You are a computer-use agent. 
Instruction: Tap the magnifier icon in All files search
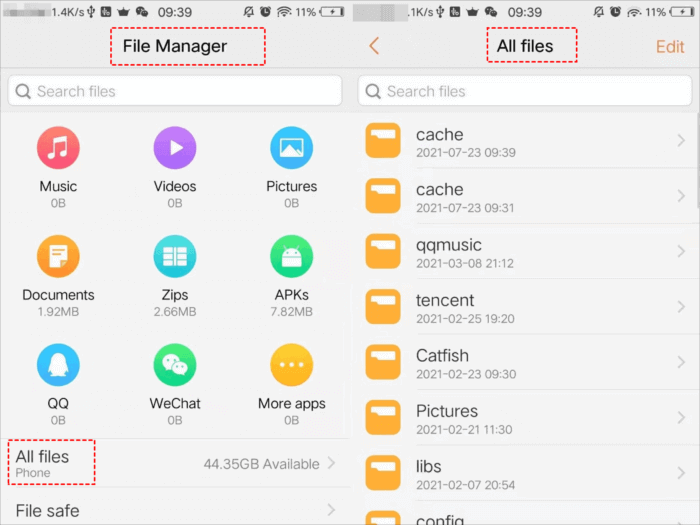[x=373, y=92]
